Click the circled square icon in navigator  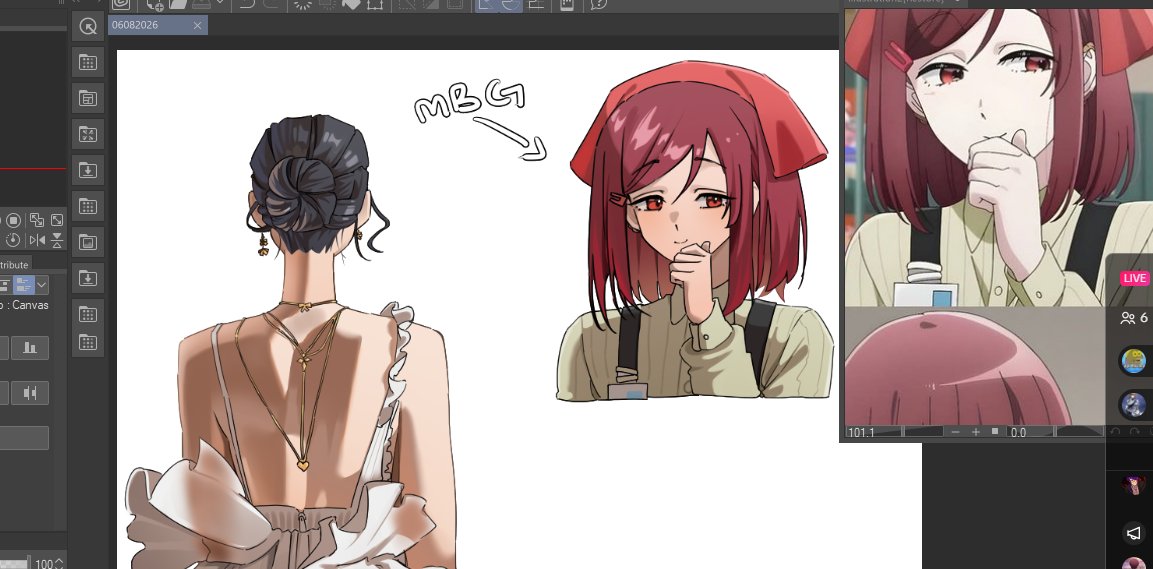(x=13, y=220)
